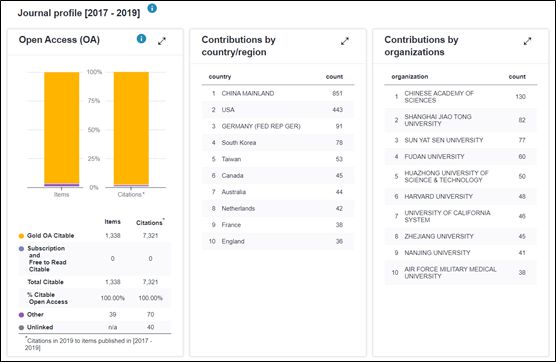Select Subscription and Free to Read legend dot
Viewport: 556px width, 362px height.
(21, 249)
